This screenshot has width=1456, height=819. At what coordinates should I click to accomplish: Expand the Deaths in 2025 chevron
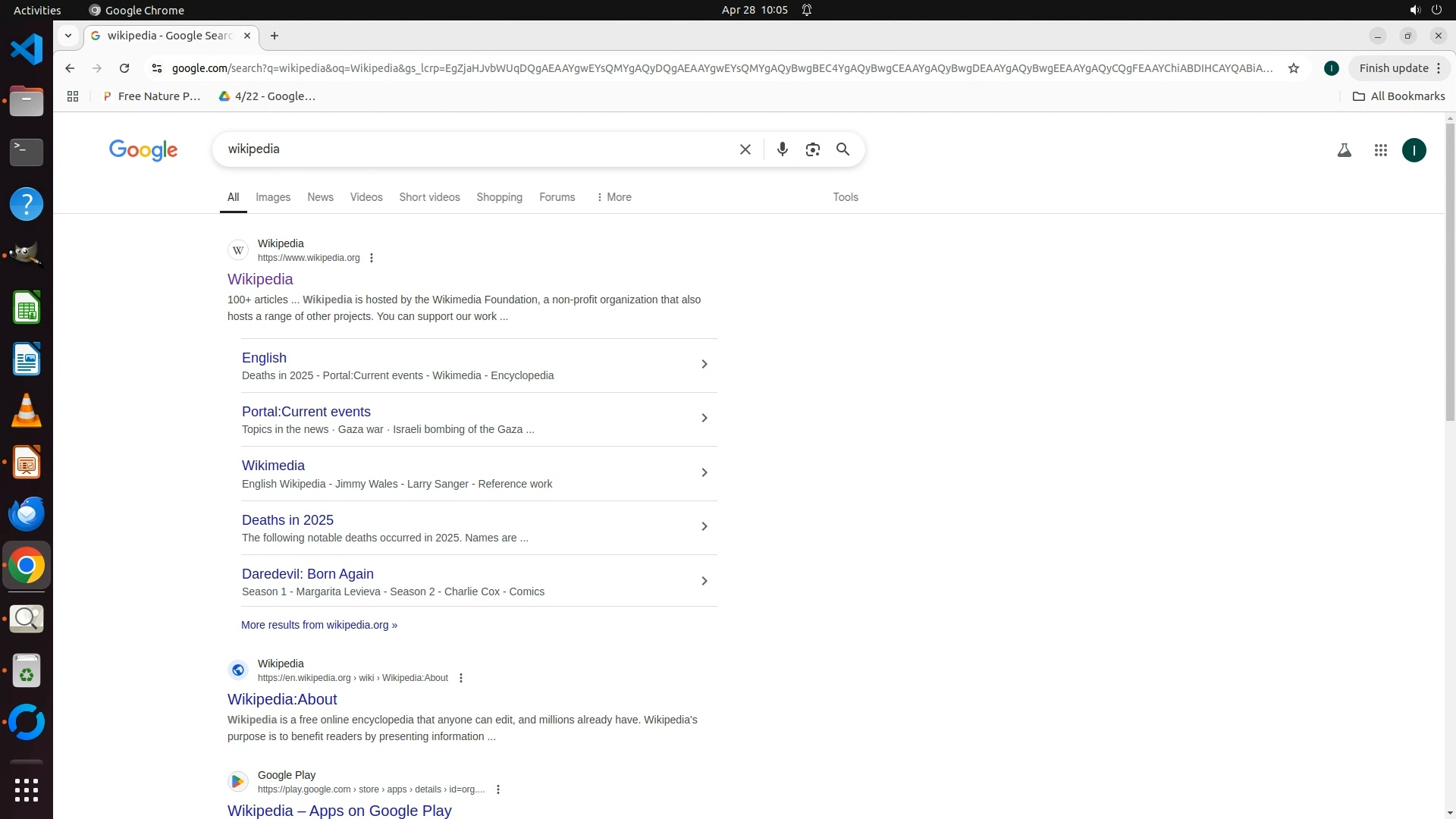(704, 527)
